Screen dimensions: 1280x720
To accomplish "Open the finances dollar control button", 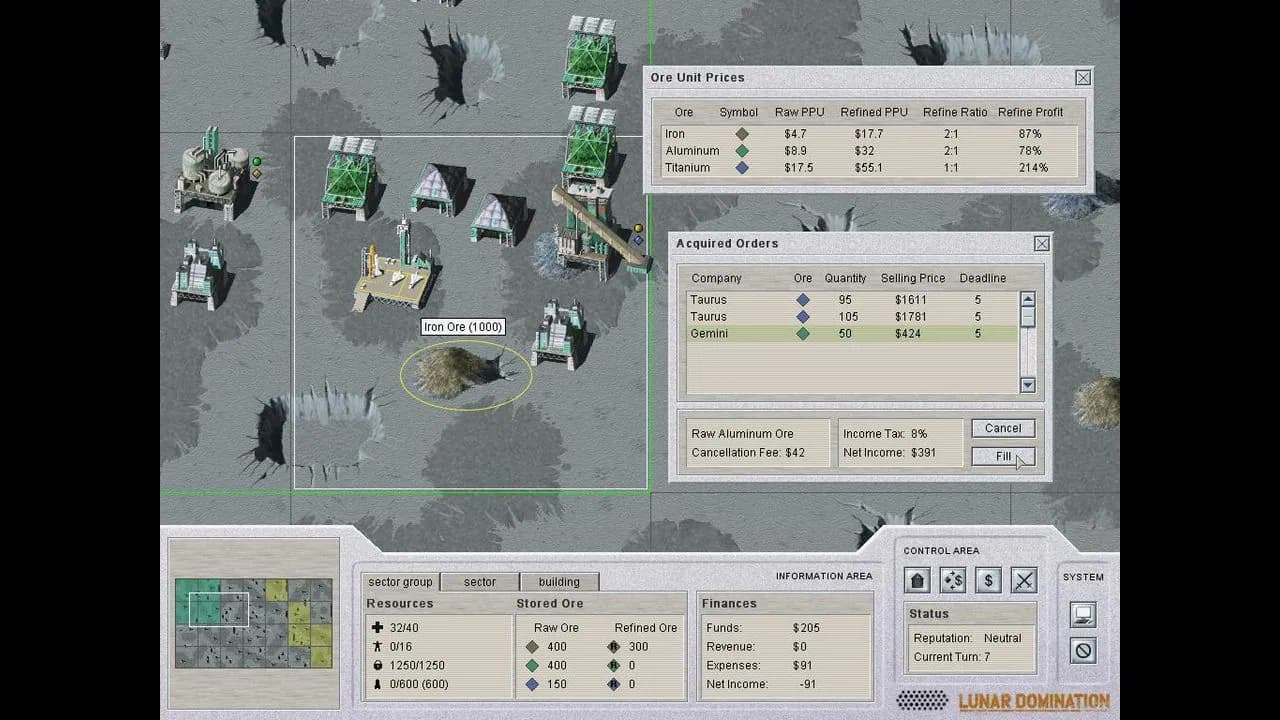I will (988, 580).
